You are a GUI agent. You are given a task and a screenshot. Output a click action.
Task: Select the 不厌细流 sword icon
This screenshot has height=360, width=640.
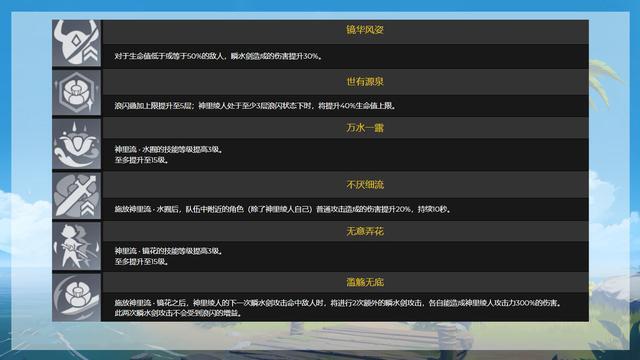point(77,196)
